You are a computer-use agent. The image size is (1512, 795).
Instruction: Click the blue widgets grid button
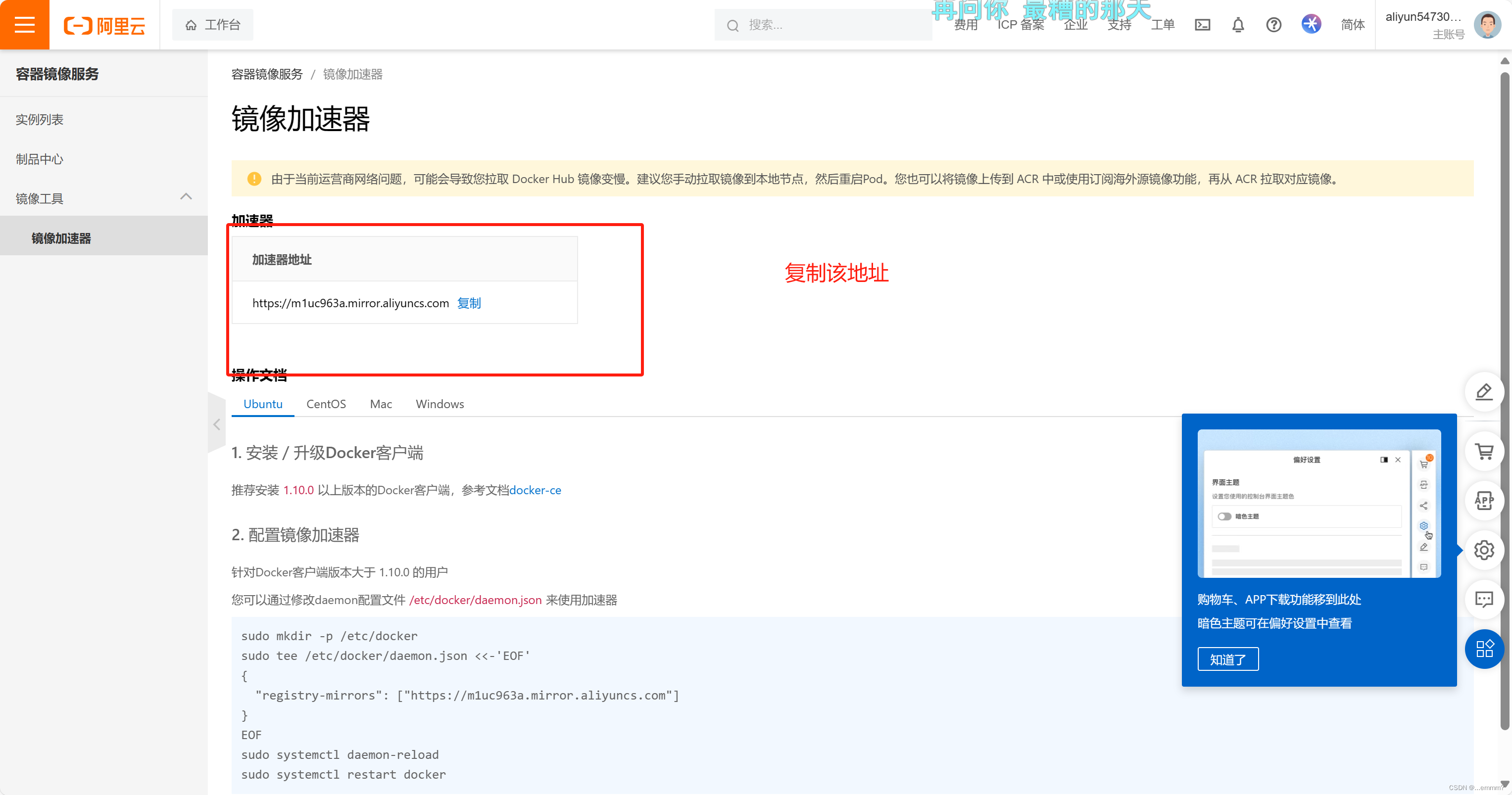click(1484, 649)
